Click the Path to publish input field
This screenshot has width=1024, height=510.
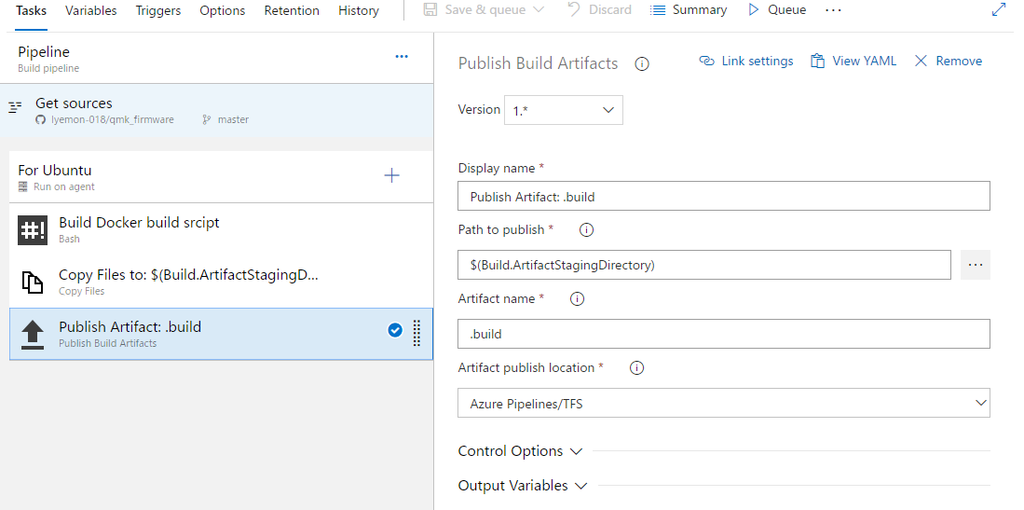pyautogui.click(x=704, y=264)
